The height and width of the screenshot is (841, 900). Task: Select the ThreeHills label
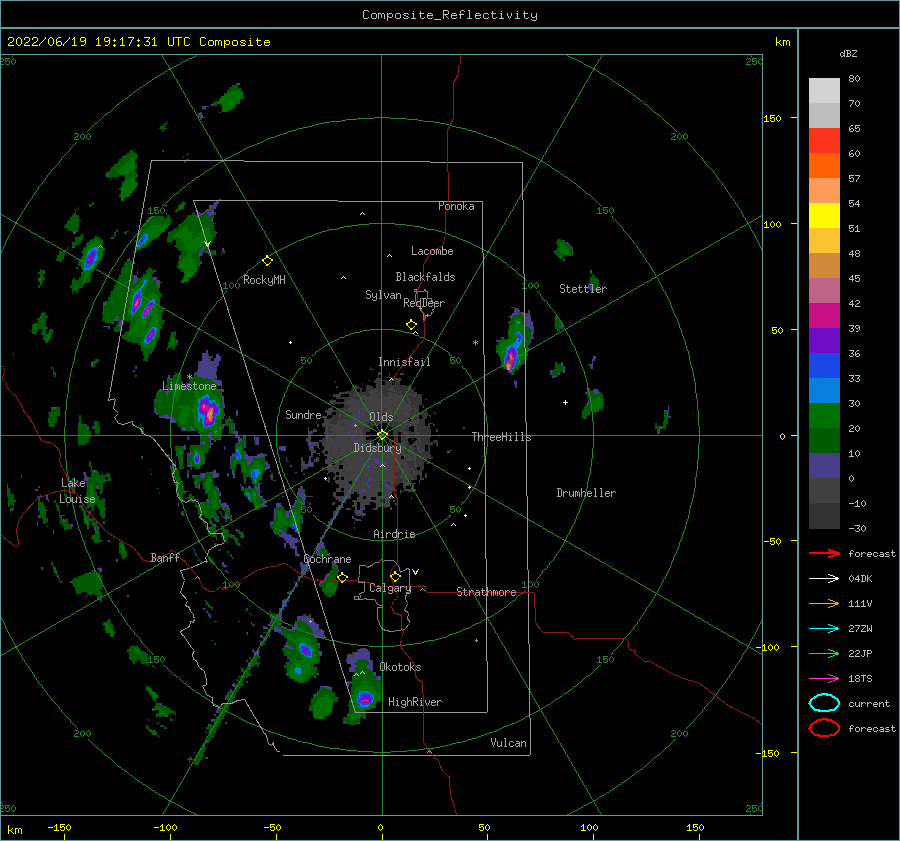tap(501, 437)
